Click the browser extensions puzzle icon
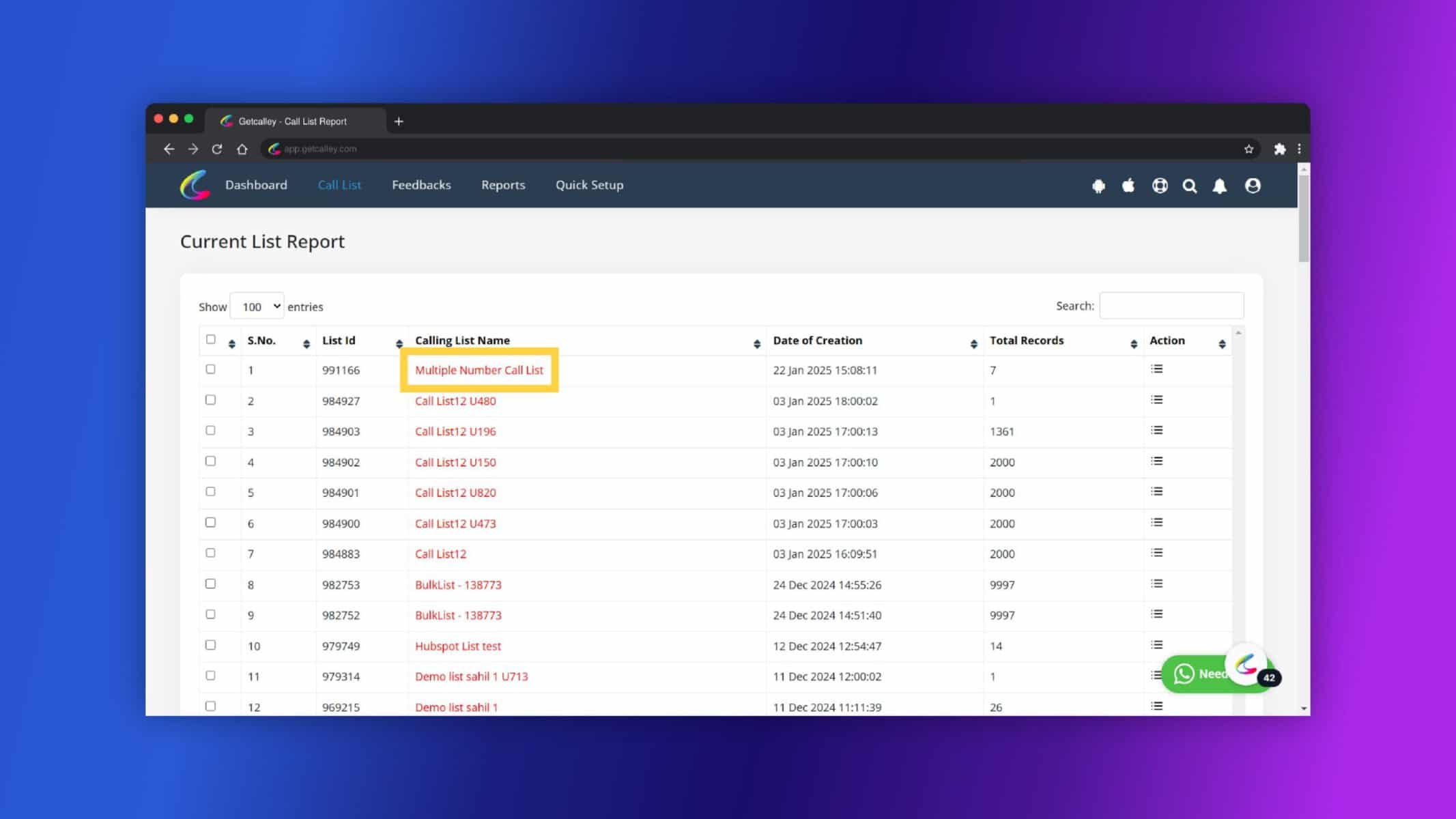The width and height of the screenshot is (1456, 819). (x=1280, y=149)
